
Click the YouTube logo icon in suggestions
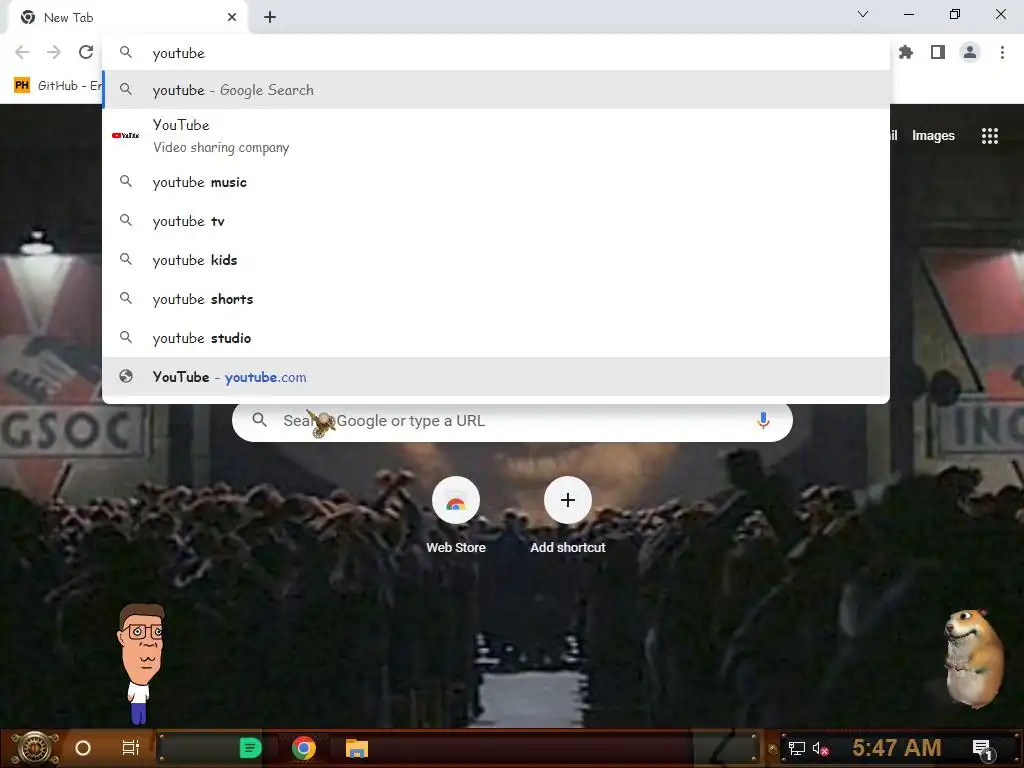(125, 136)
